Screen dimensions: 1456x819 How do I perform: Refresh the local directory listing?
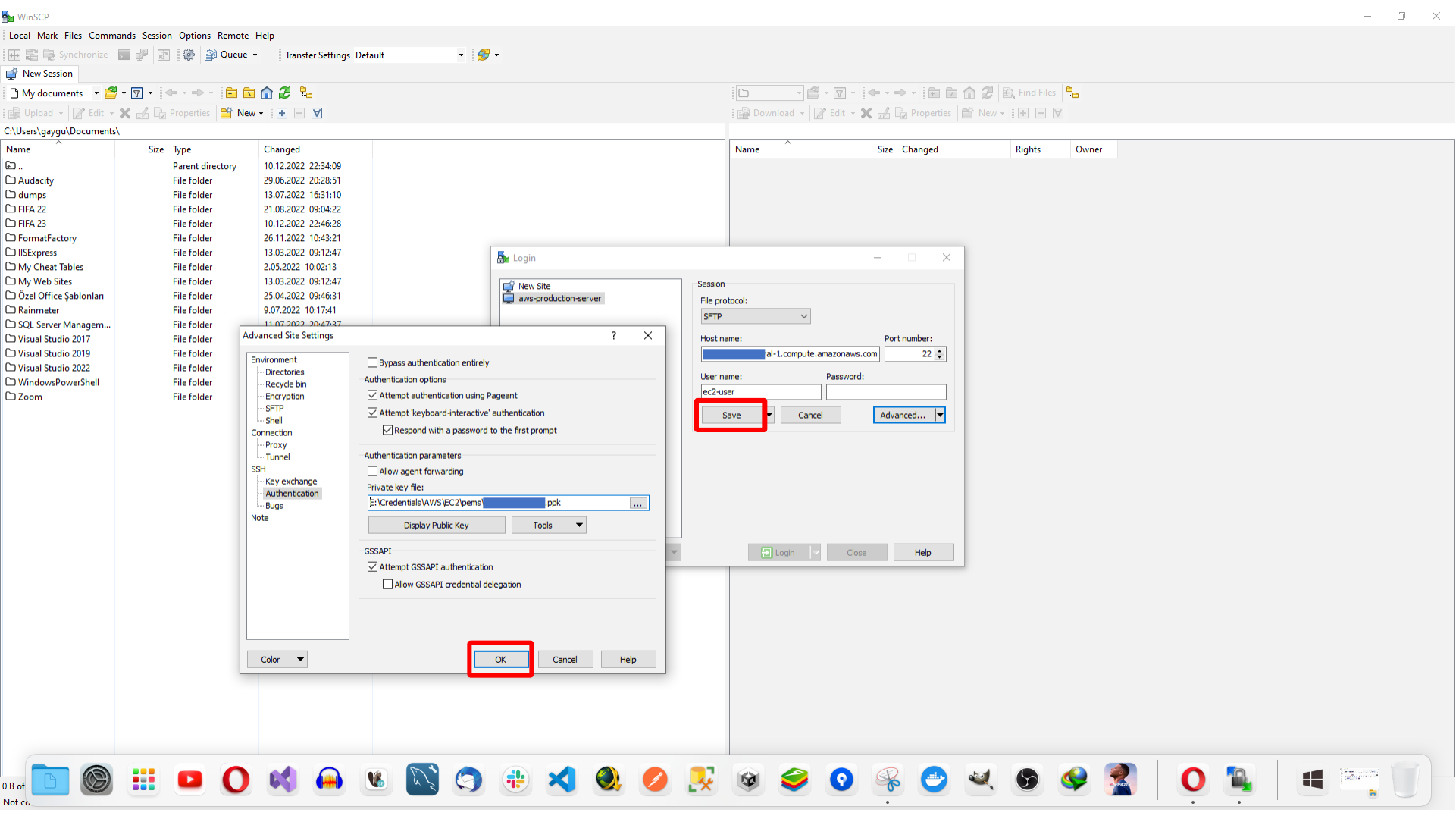[x=284, y=93]
